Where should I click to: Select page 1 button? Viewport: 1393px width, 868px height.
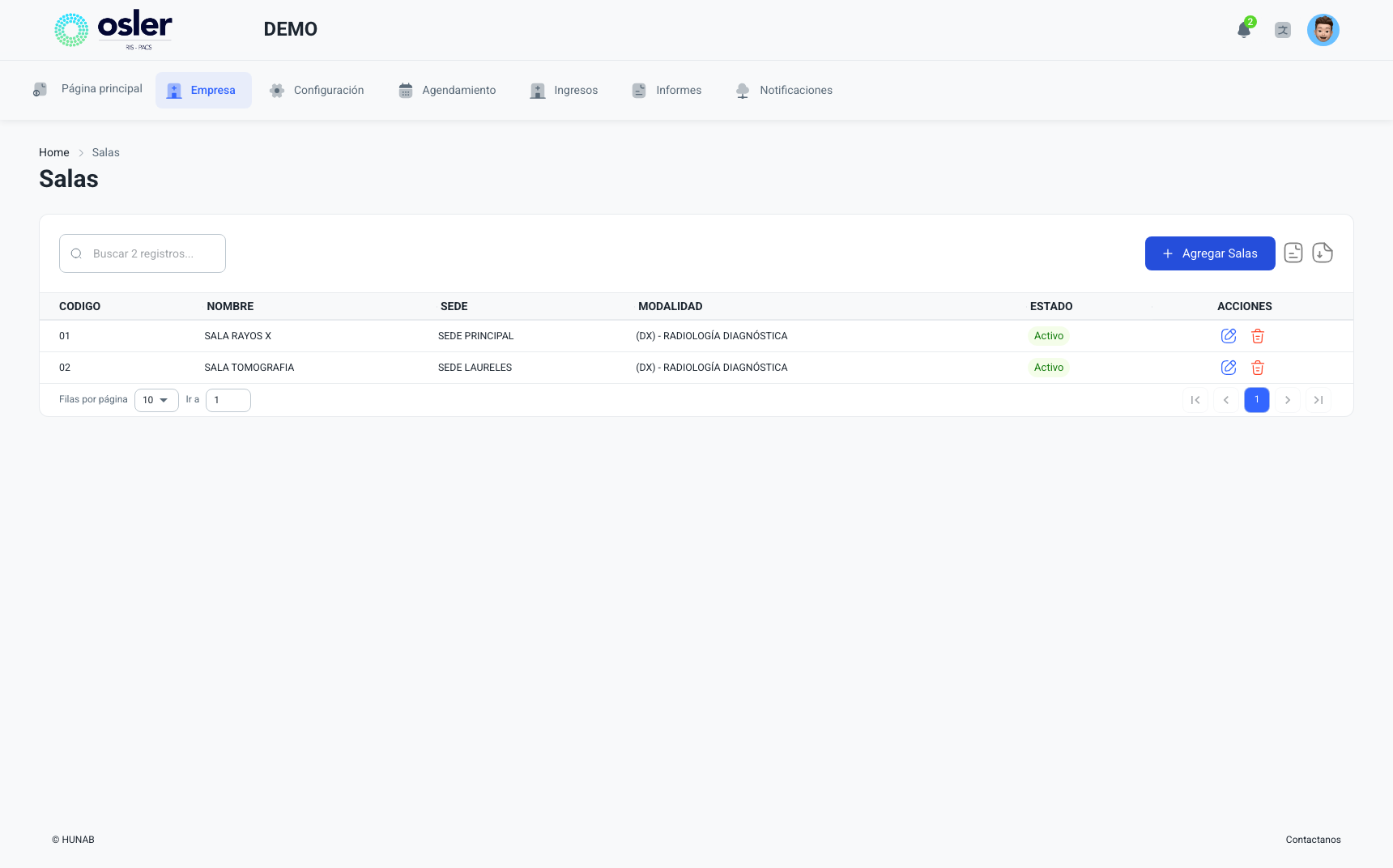point(1257,400)
